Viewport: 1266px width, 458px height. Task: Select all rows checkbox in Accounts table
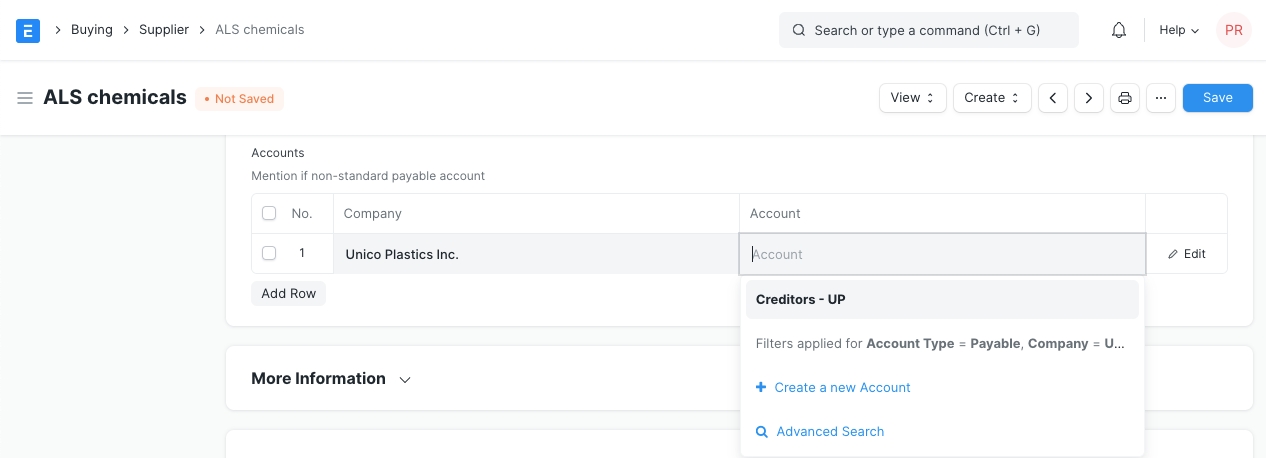coord(269,213)
